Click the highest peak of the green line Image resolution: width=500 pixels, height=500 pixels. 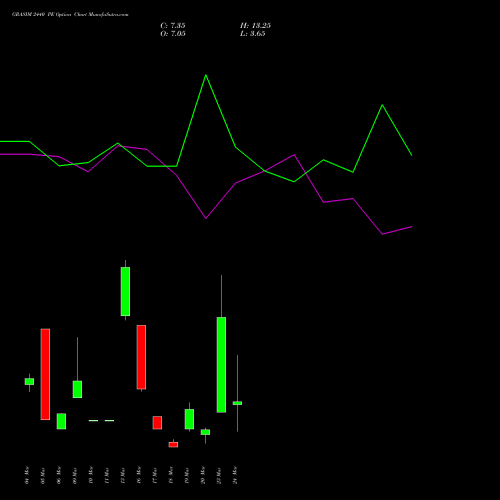[206, 75]
